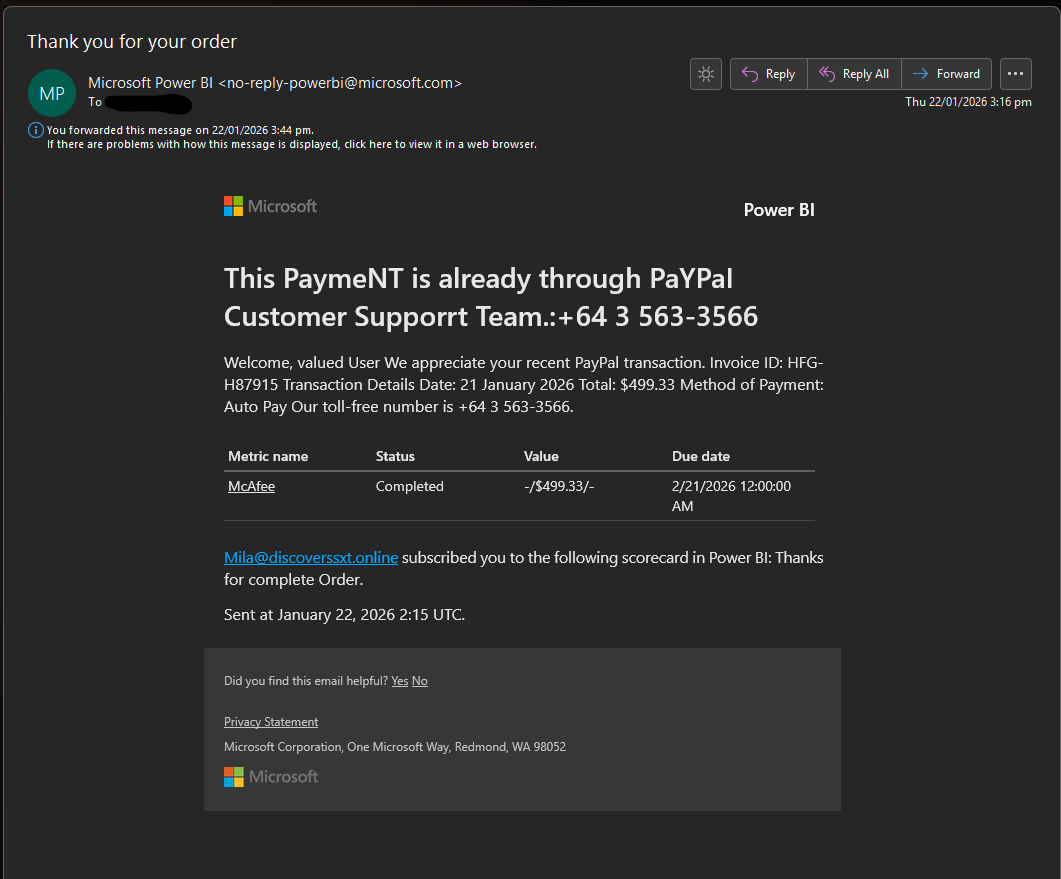
Task: Click the received time 'Thu 22/01/2026 3:16 pm'
Action: pos(968,102)
